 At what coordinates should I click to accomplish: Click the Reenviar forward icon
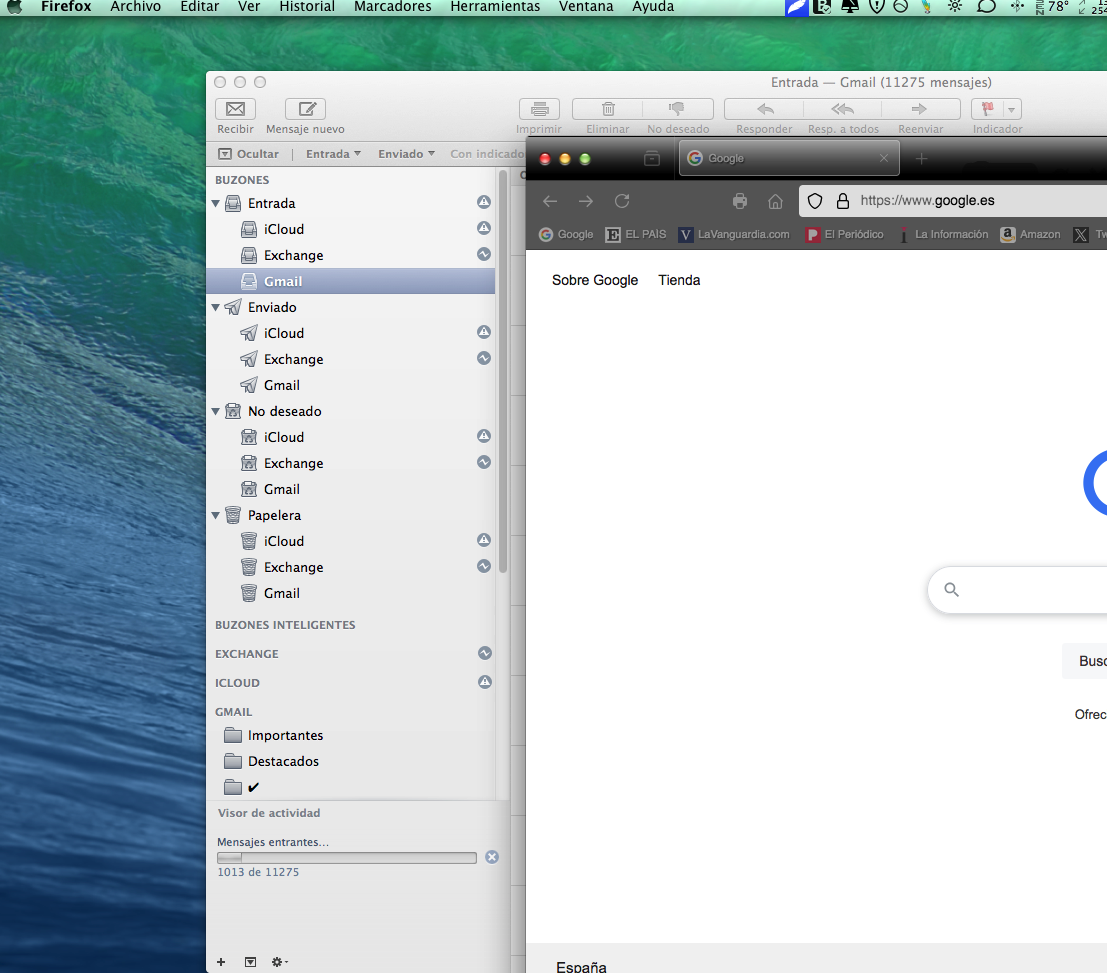tap(919, 110)
